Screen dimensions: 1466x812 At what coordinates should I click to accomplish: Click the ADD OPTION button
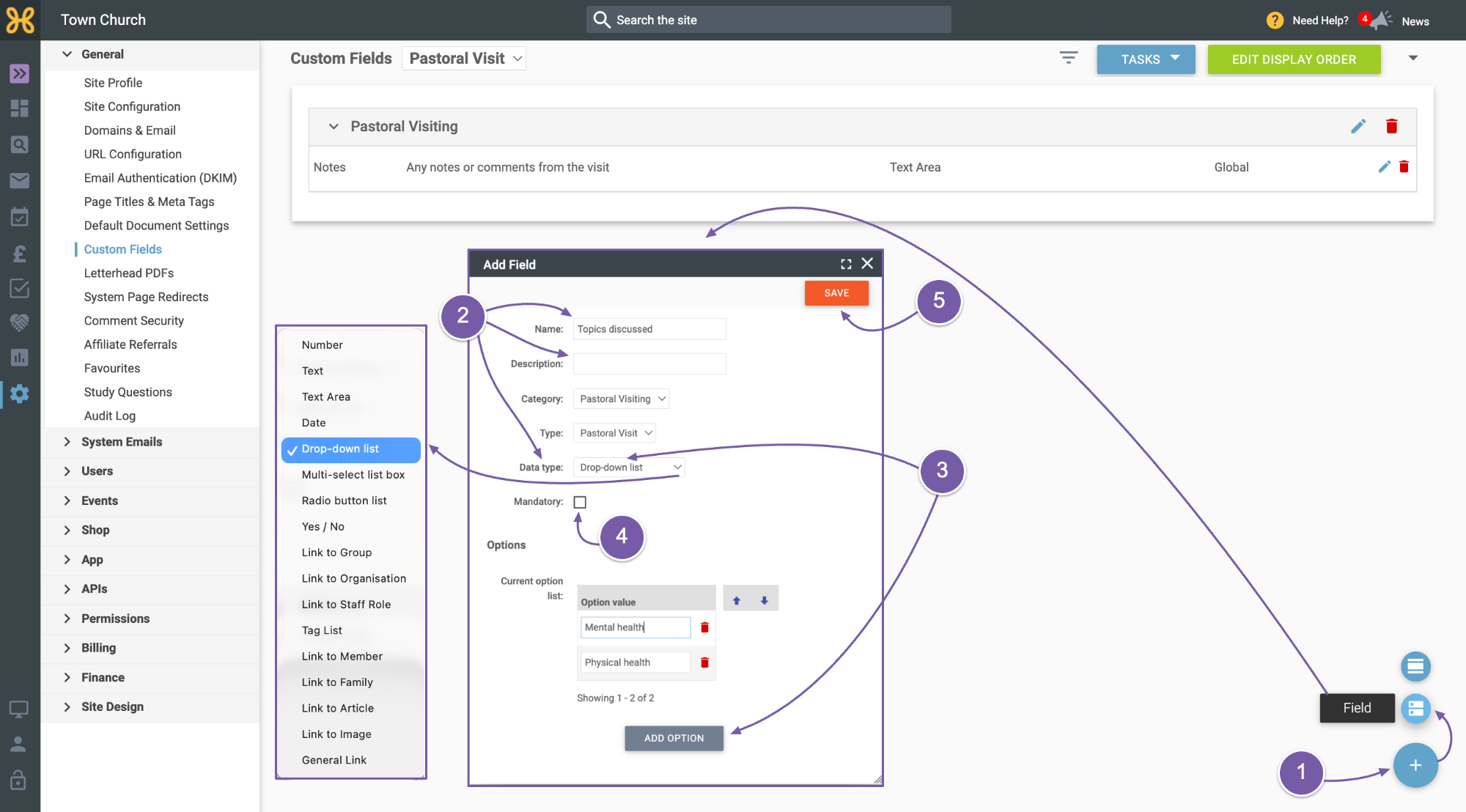pyautogui.click(x=674, y=738)
